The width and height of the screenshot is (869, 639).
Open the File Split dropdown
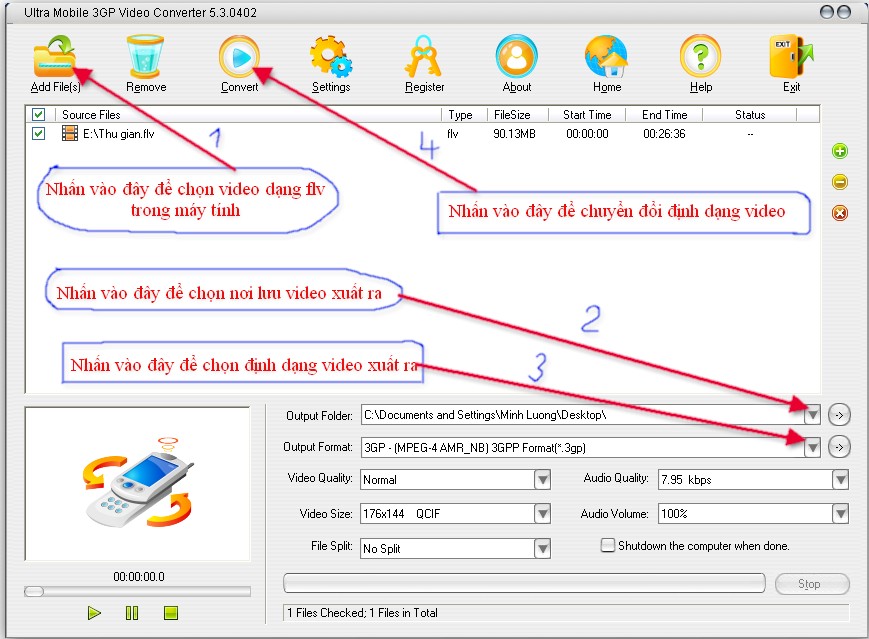click(x=543, y=549)
